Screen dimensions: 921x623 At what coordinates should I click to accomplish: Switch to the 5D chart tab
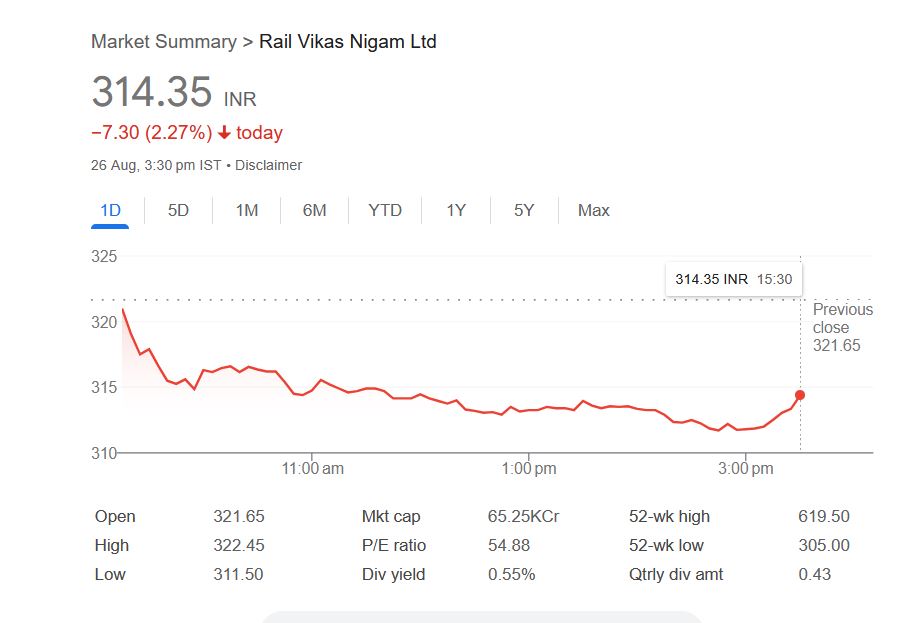[x=178, y=210]
